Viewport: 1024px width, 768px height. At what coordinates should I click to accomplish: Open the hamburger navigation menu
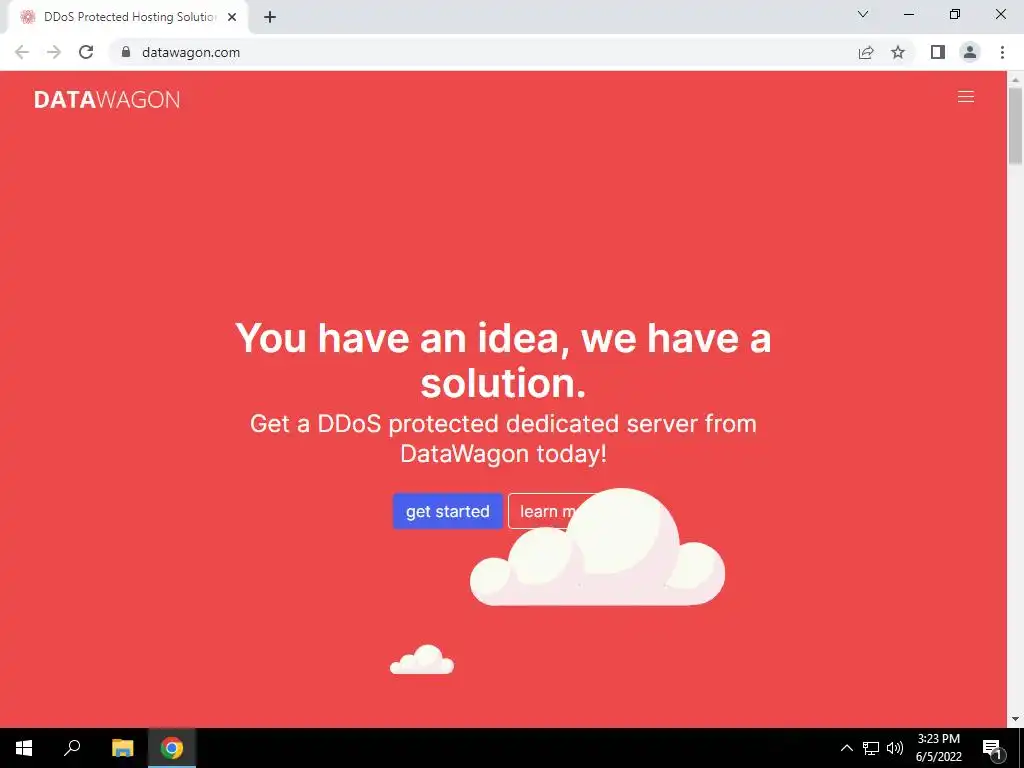tap(965, 97)
